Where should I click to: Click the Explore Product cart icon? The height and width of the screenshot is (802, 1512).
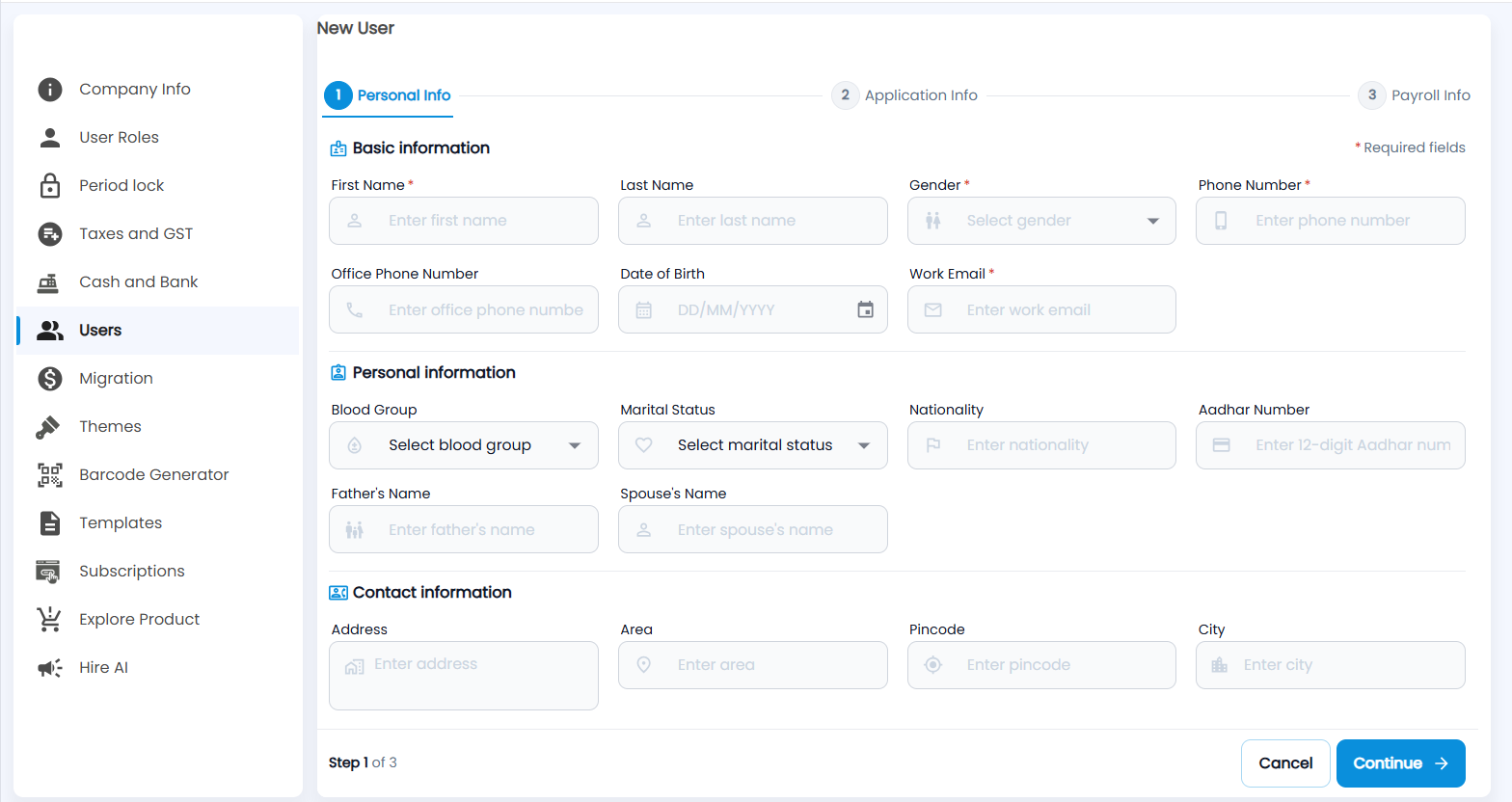pyautogui.click(x=49, y=619)
